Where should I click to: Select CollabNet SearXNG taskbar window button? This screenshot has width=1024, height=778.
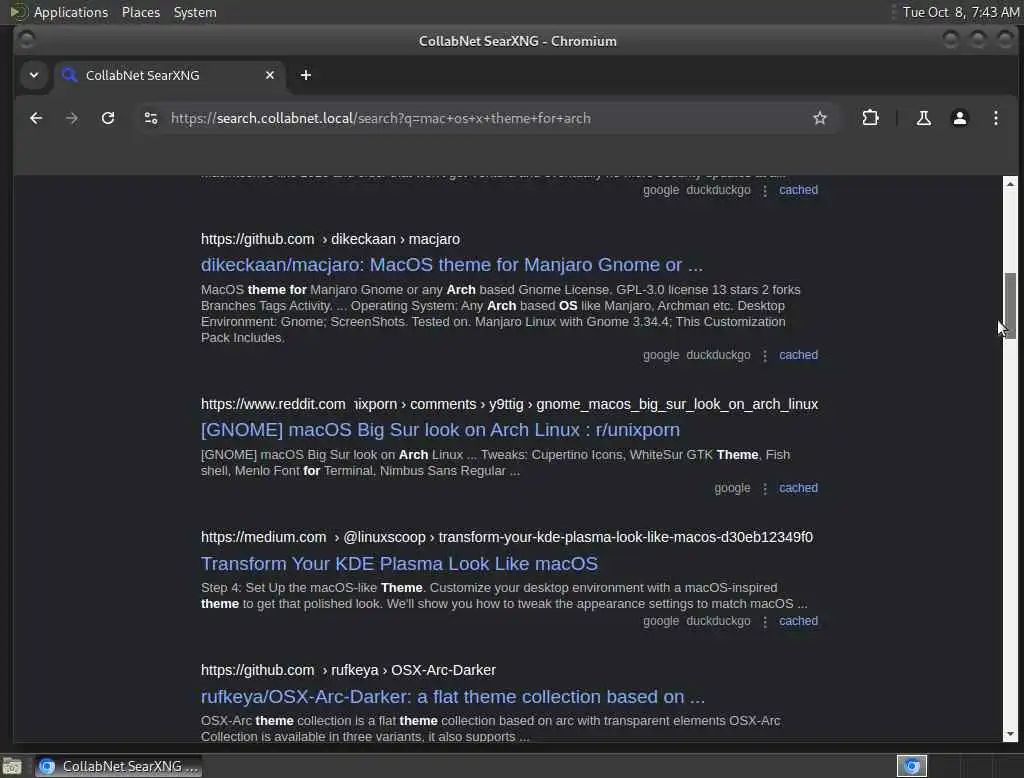pos(118,766)
